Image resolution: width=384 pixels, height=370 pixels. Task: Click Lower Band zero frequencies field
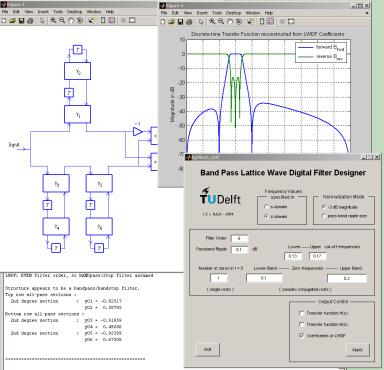[x=264, y=278]
